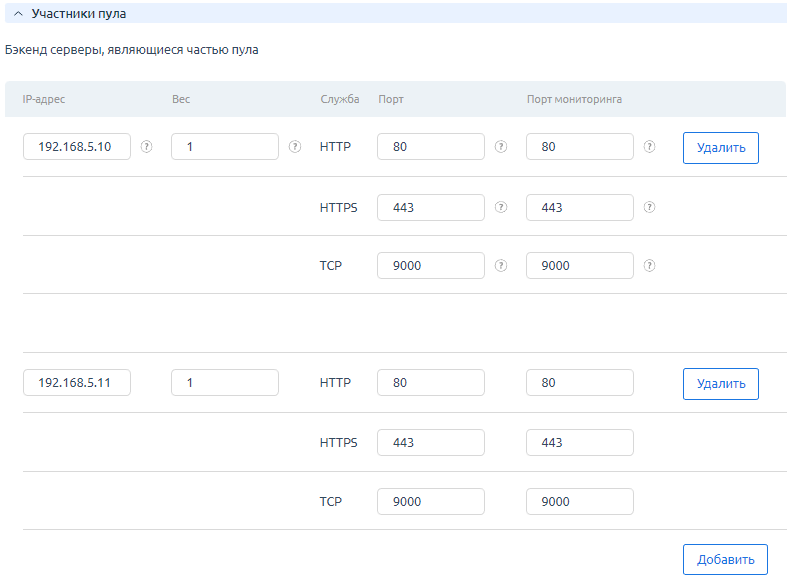Click help icon beside first TCP monitoring port
Image resolution: width=787 pixels, height=586 pixels.
(x=649, y=265)
